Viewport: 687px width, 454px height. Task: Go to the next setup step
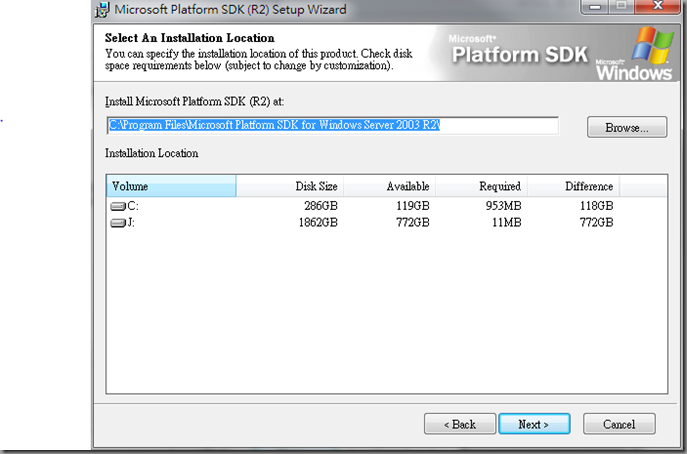(534, 424)
